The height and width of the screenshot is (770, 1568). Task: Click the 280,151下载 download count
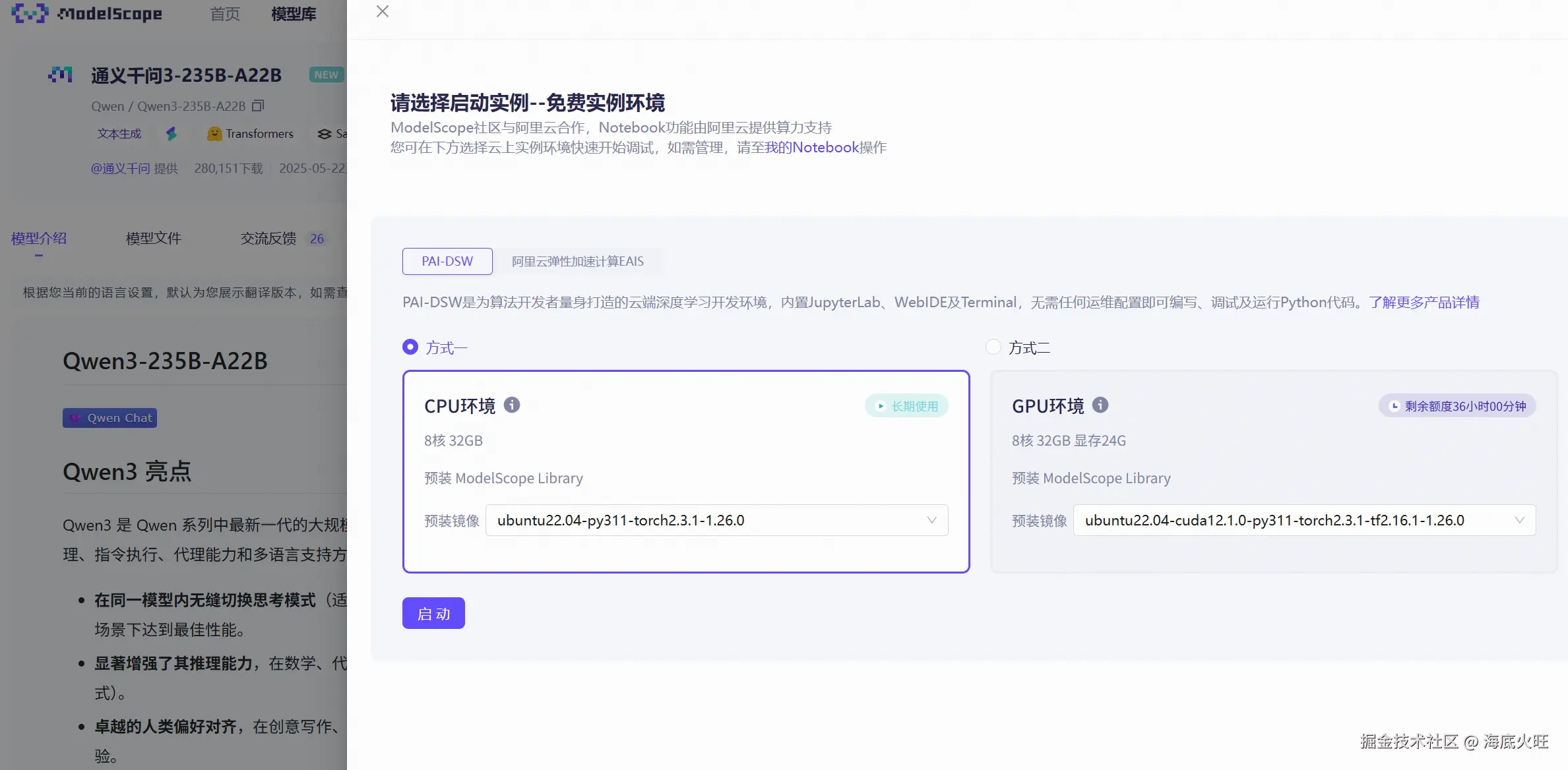(229, 168)
